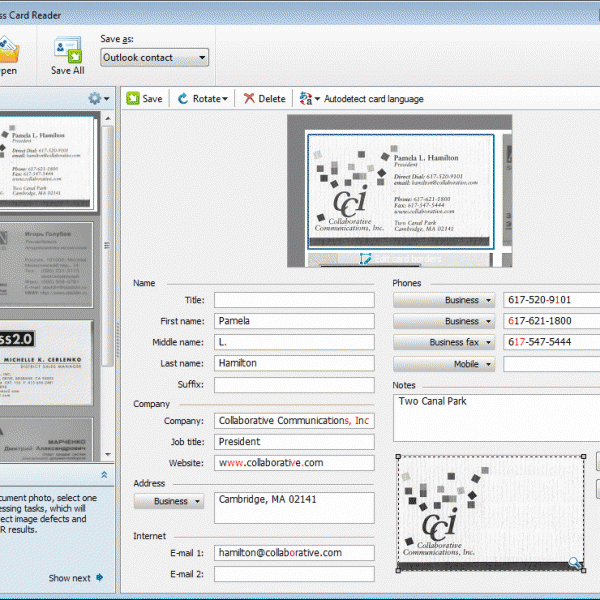Click the magnifier icon on logo preview
600x600 pixels.
(x=575, y=562)
